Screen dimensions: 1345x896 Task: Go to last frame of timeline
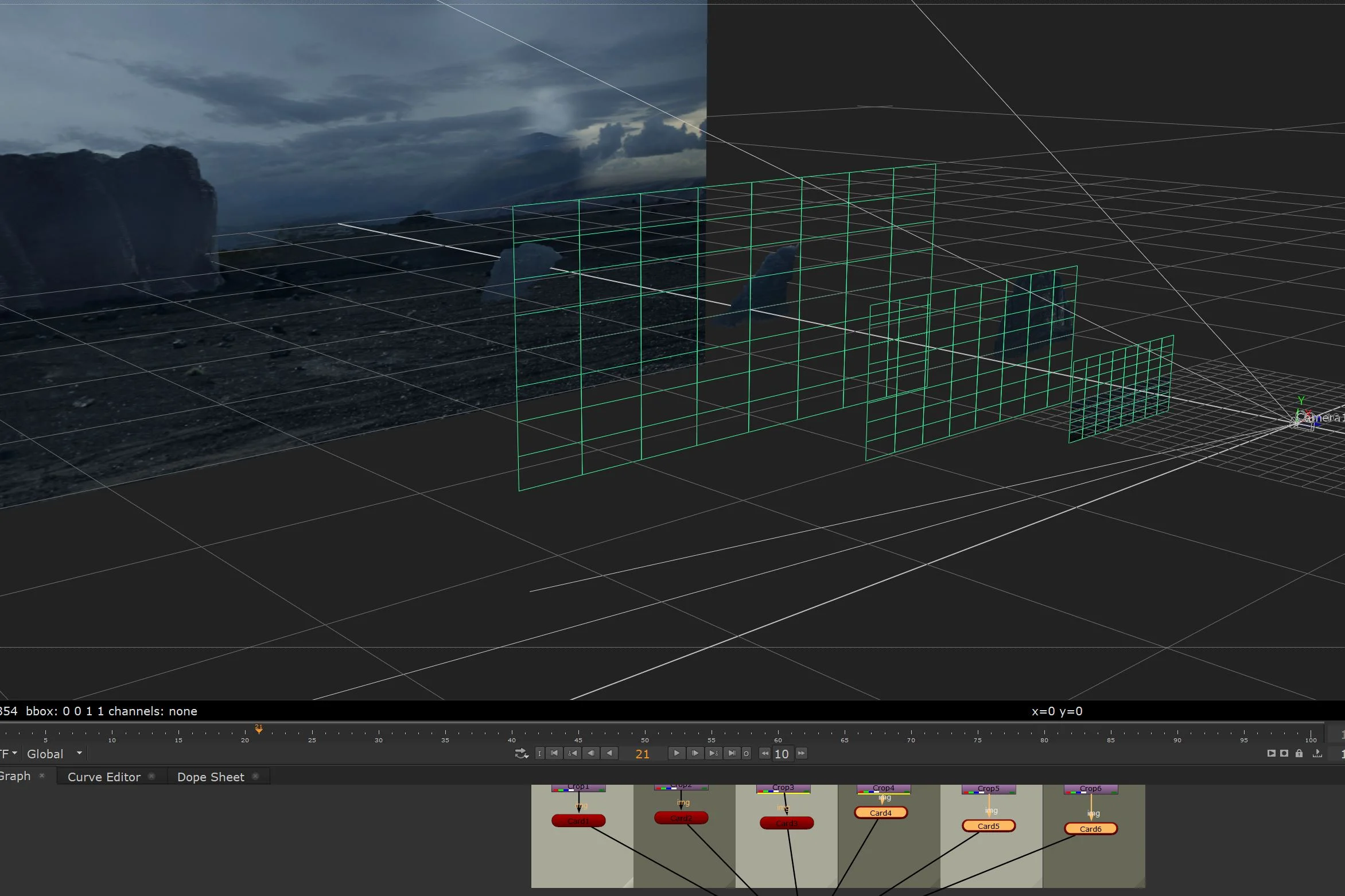[732, 753]
